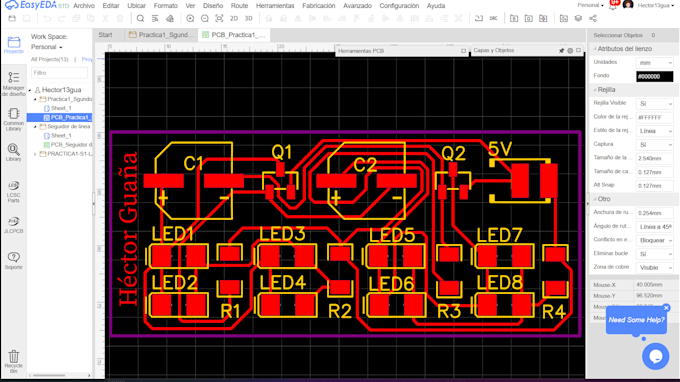Open the Fabricación menu
The image size is (680, 382).
(x=319, y=6)
